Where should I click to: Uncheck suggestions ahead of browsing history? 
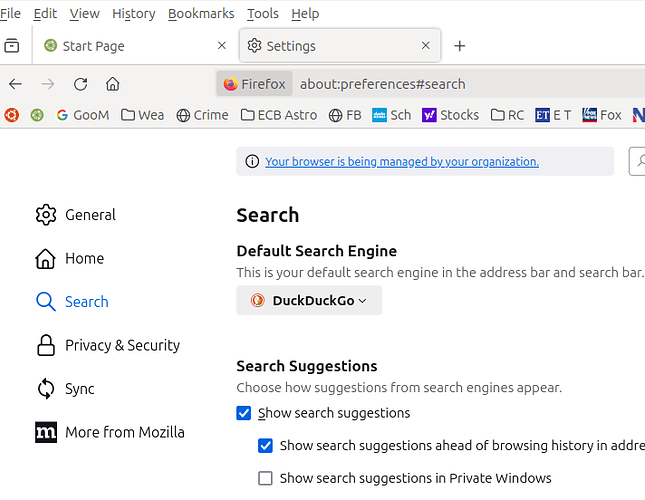[265, 446]
